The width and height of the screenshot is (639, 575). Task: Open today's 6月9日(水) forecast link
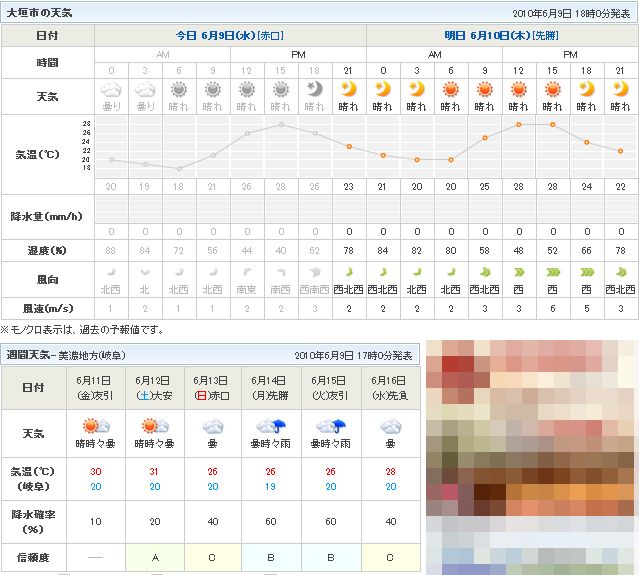[x=230, y=35]
